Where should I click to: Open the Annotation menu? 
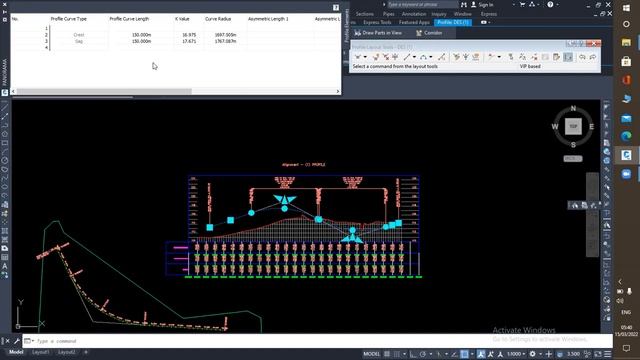pyautogui.click(x=414, y=14)
